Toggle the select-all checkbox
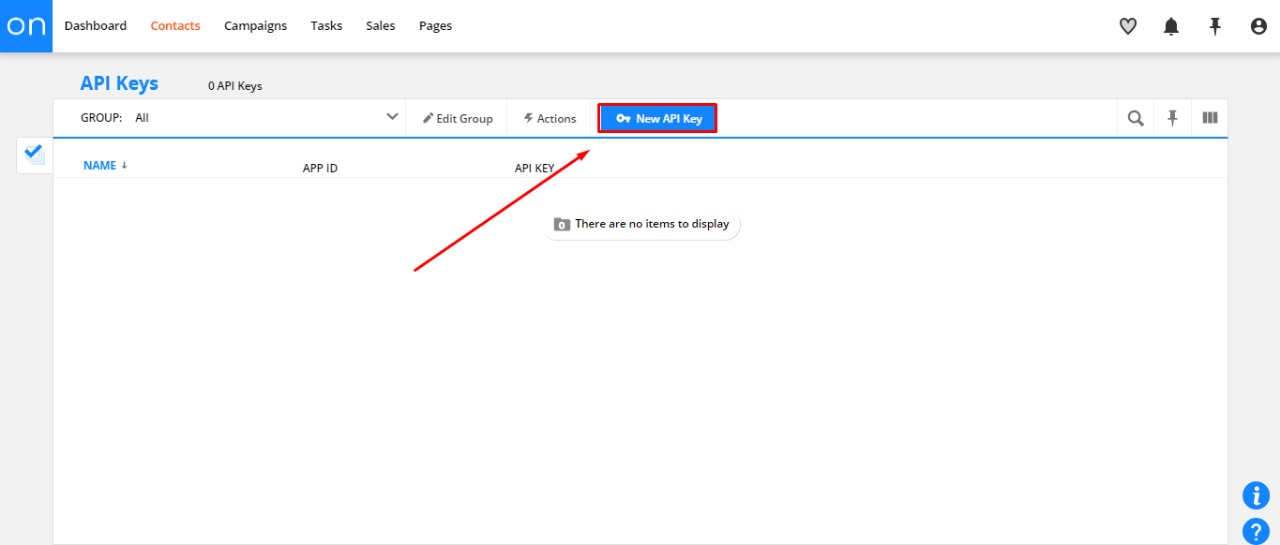The width and height of the screenshot is (1280, 545). [34, 153]
